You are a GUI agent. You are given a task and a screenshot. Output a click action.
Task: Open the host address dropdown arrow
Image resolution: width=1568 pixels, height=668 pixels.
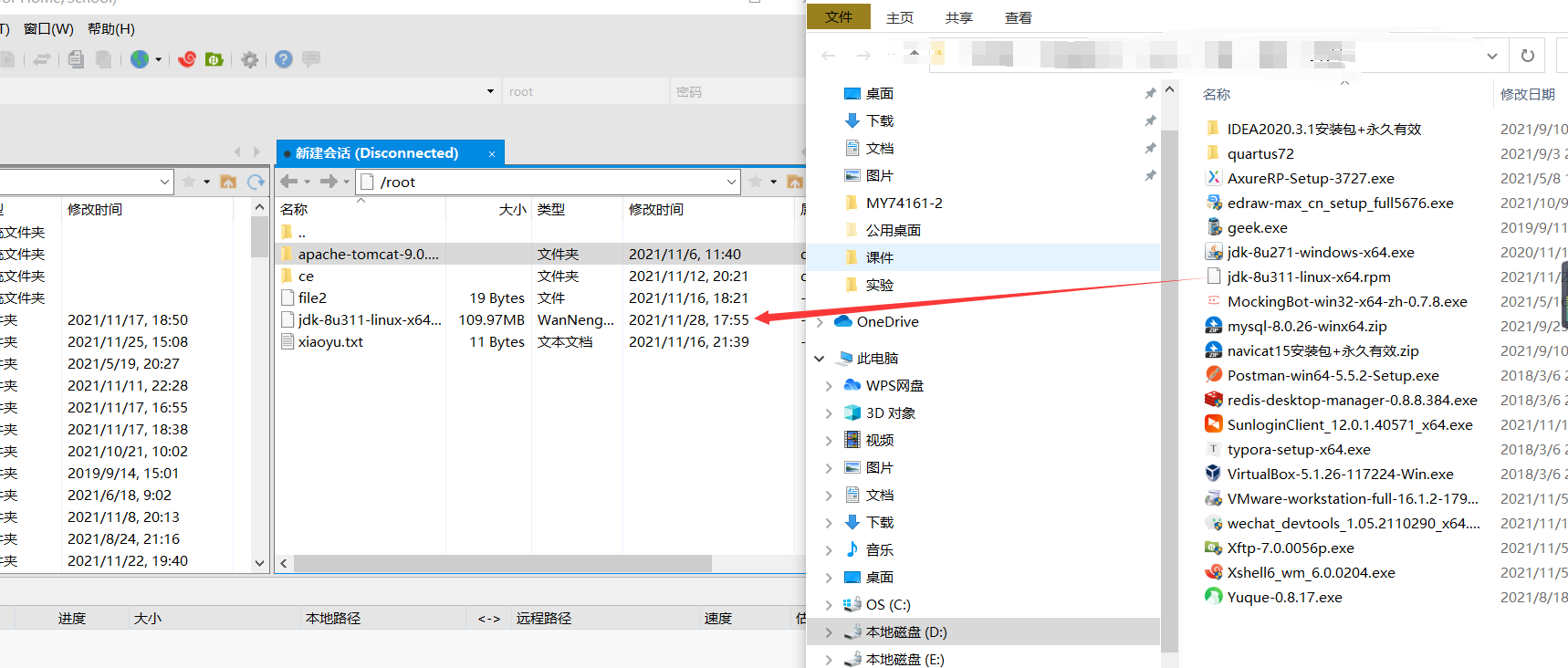(x=490, y=91)
